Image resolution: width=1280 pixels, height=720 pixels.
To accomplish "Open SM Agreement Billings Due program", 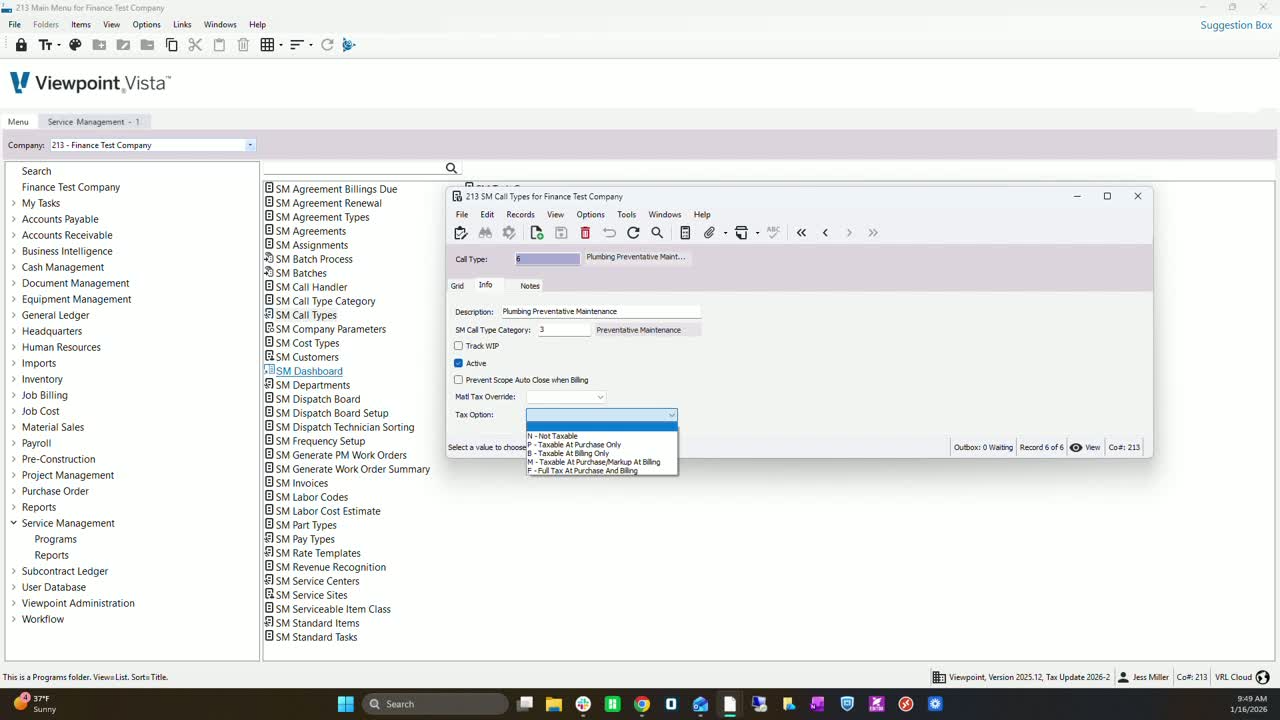I will 336,189.
